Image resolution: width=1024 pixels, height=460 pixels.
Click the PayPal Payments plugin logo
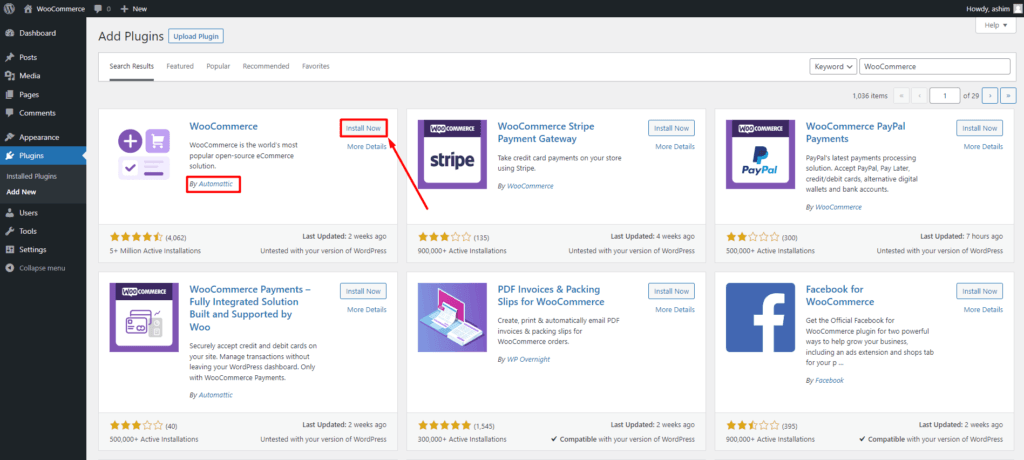click(x=760, y=154)
